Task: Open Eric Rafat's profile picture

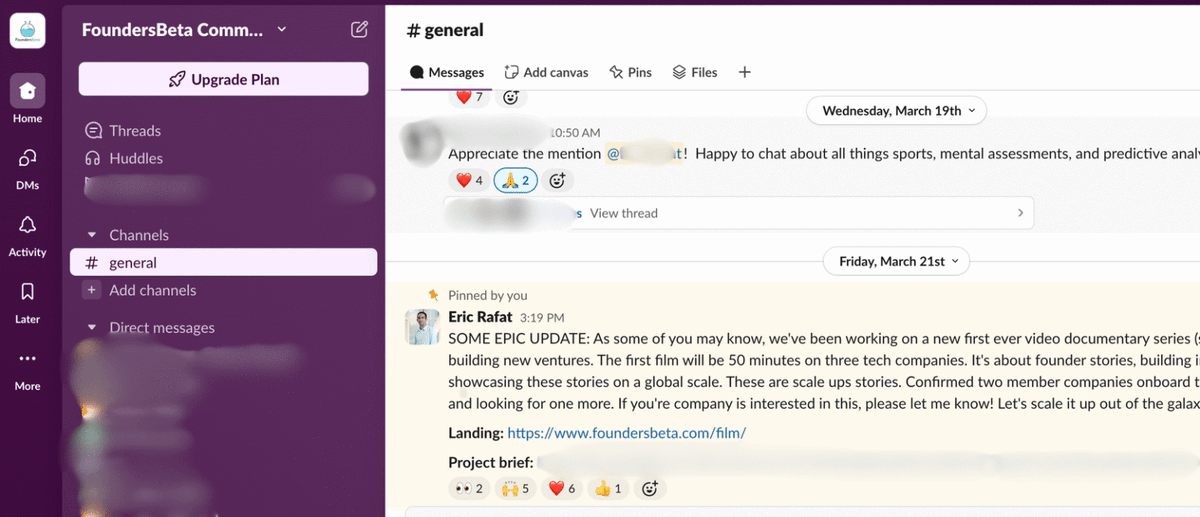Action: pyautogui.click(x=422, y=327)
